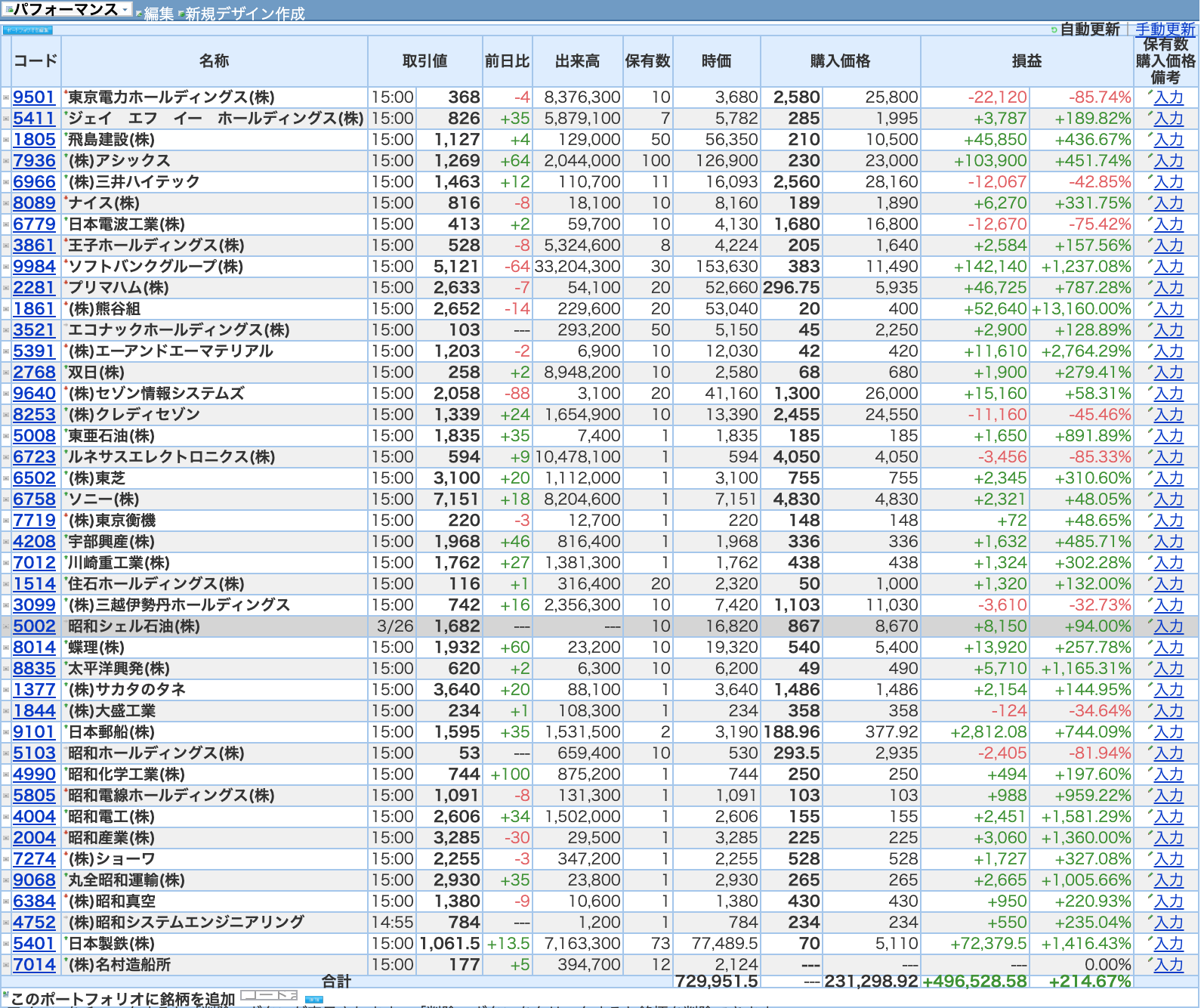This screenshot has width=1204, height=1008.
Task: Open stock code link 7719
Action: coord(34,521)
